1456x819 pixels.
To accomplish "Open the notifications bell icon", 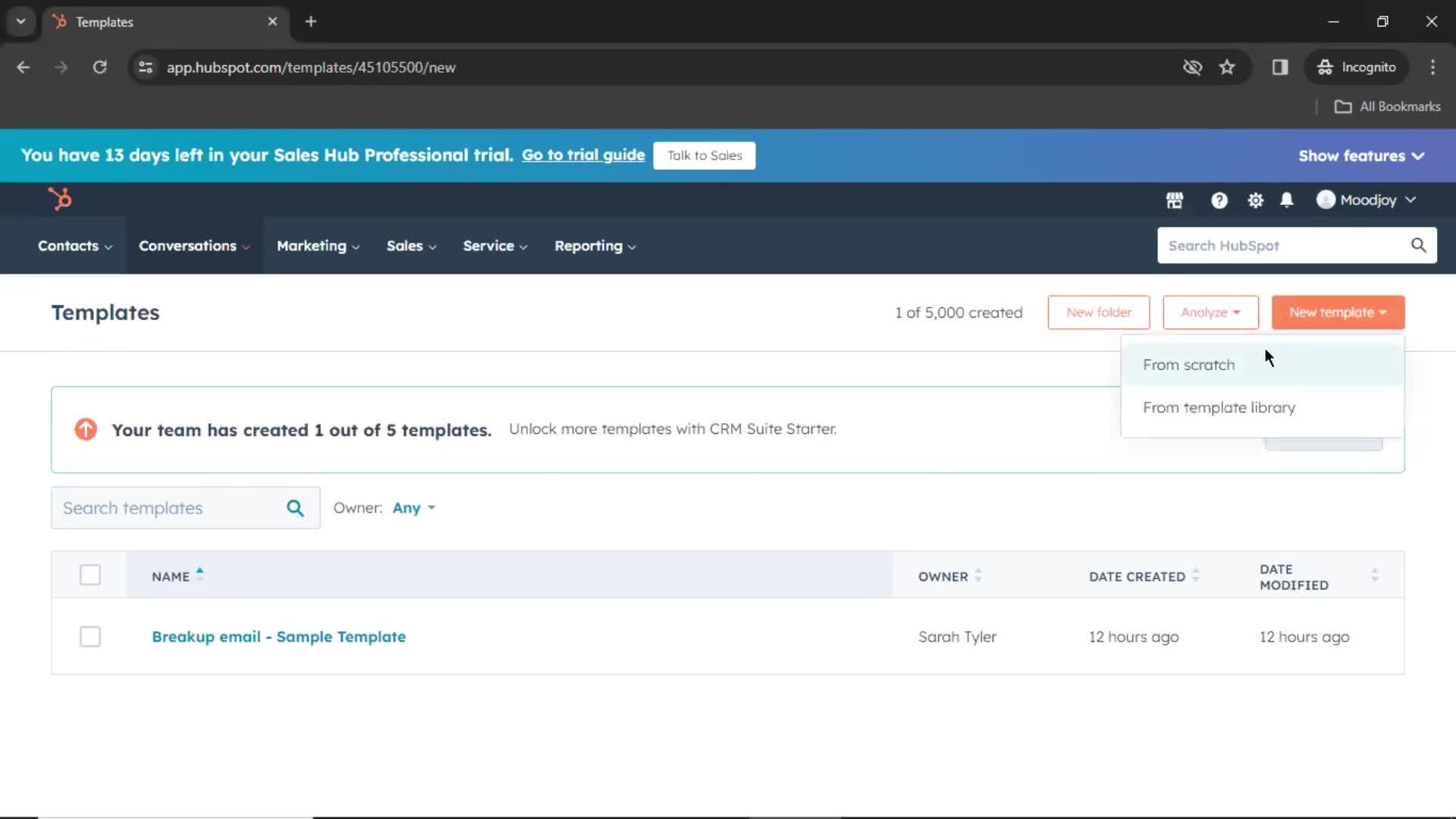I will click(x=1287, y=199).
